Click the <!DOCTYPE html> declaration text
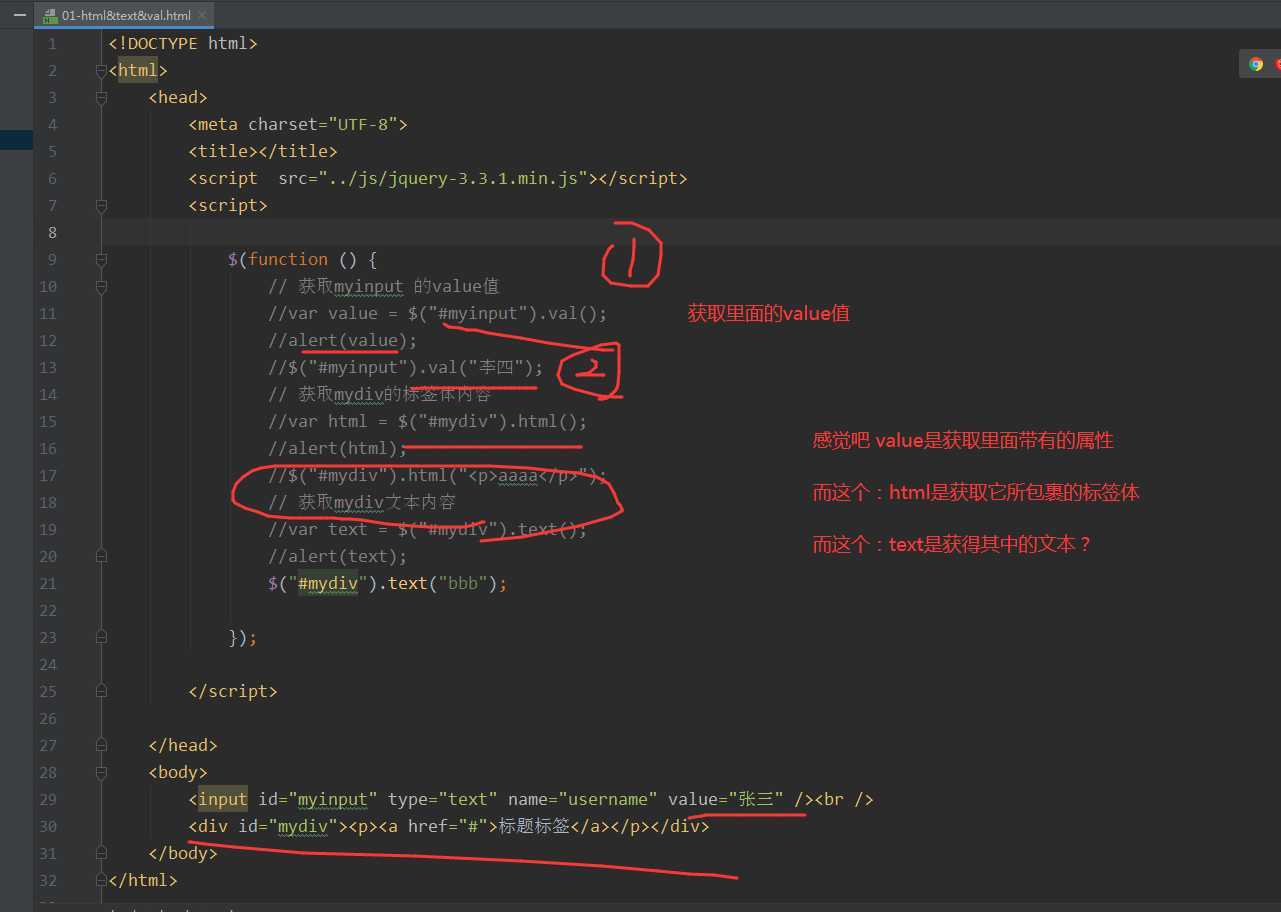Viewport: 1281px width, 912px height. (183, 43)
